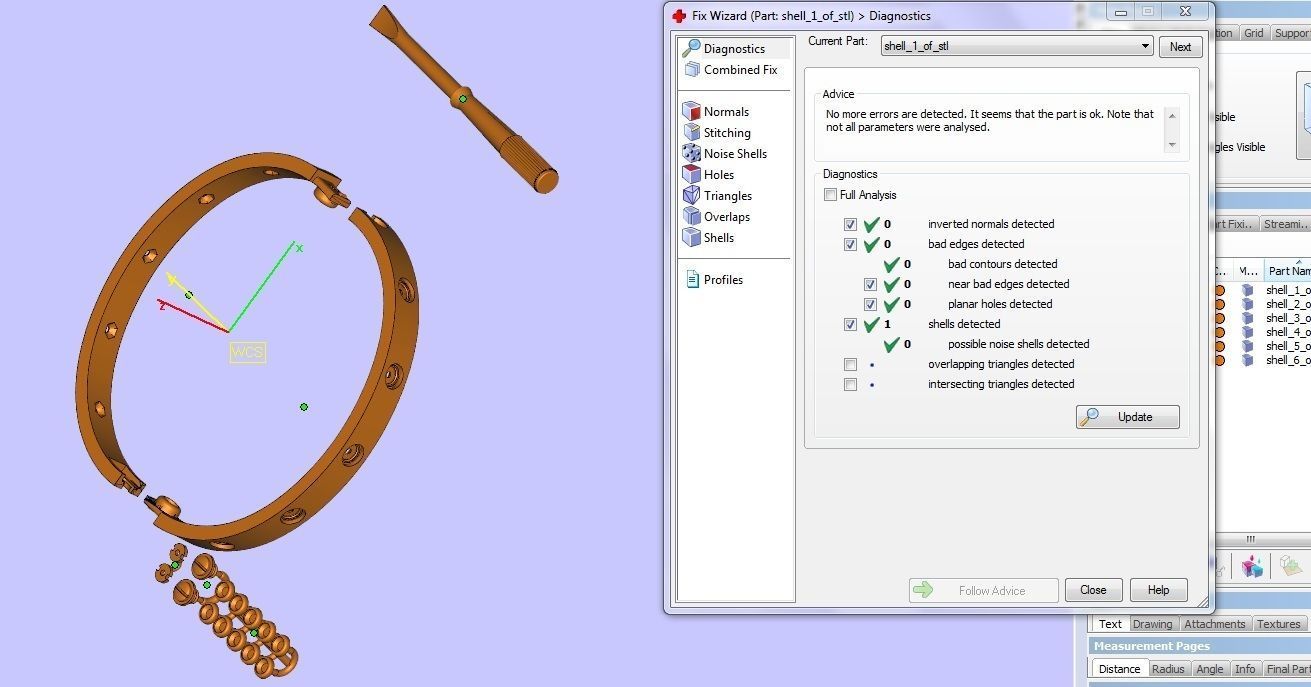Switch to the Text annotation tab
Screen dimensions: 1311x687
[1110, 624]
